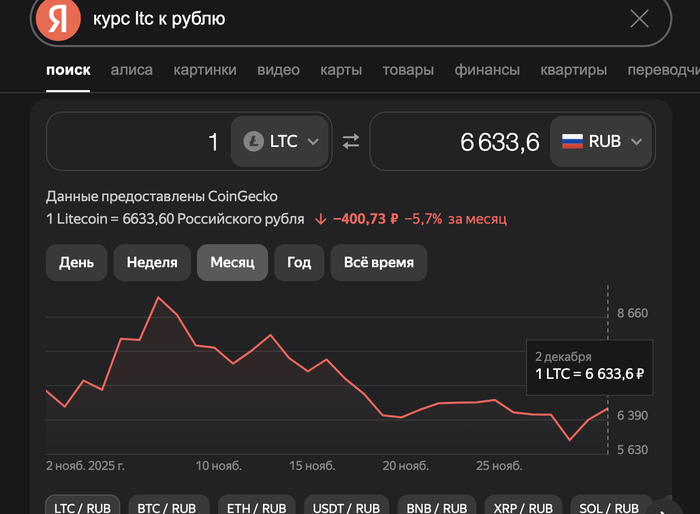
Task: Switch to the финансы tab
Action: coord(487,70)
